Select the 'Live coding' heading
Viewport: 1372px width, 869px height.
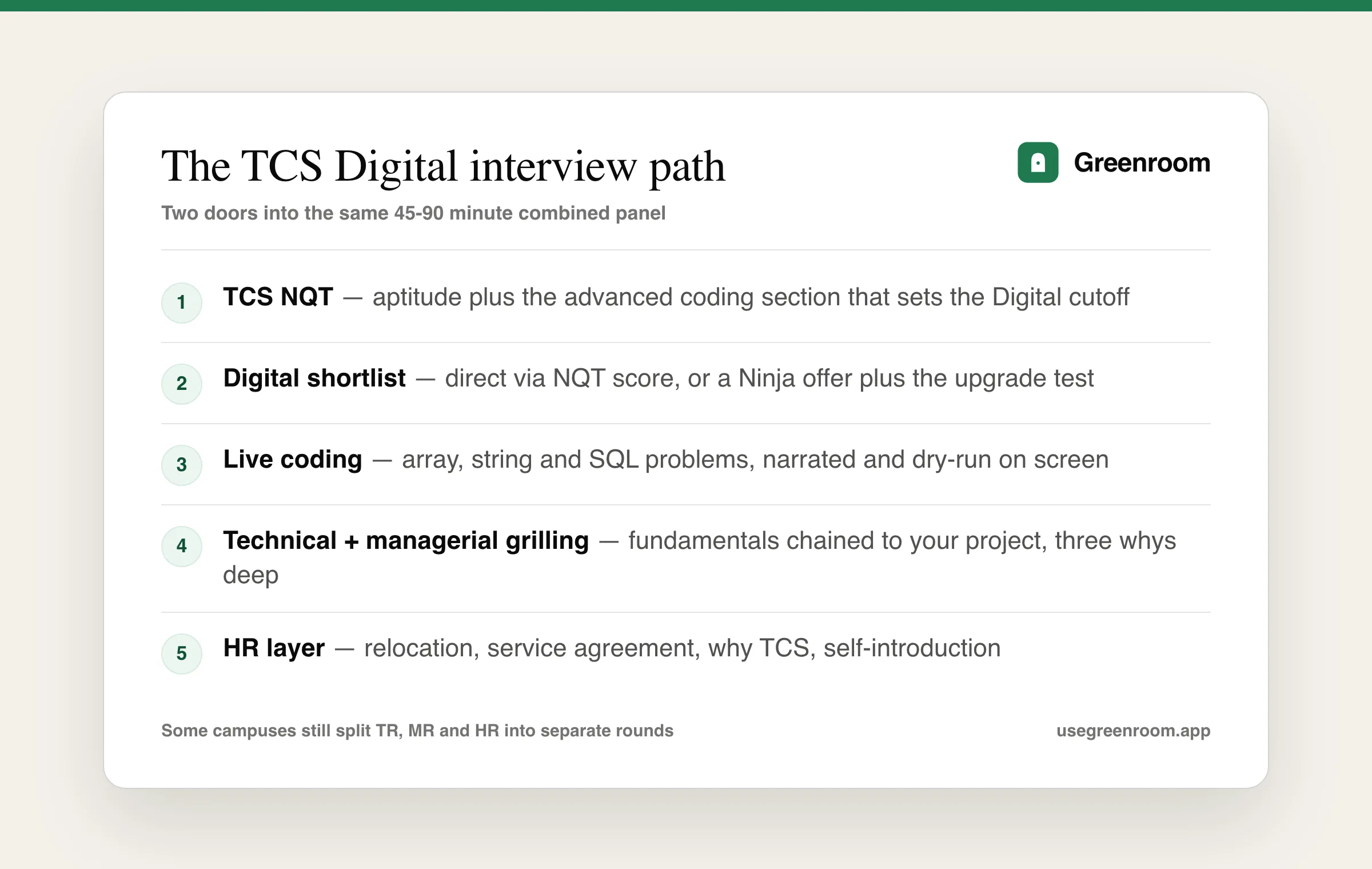293,460
